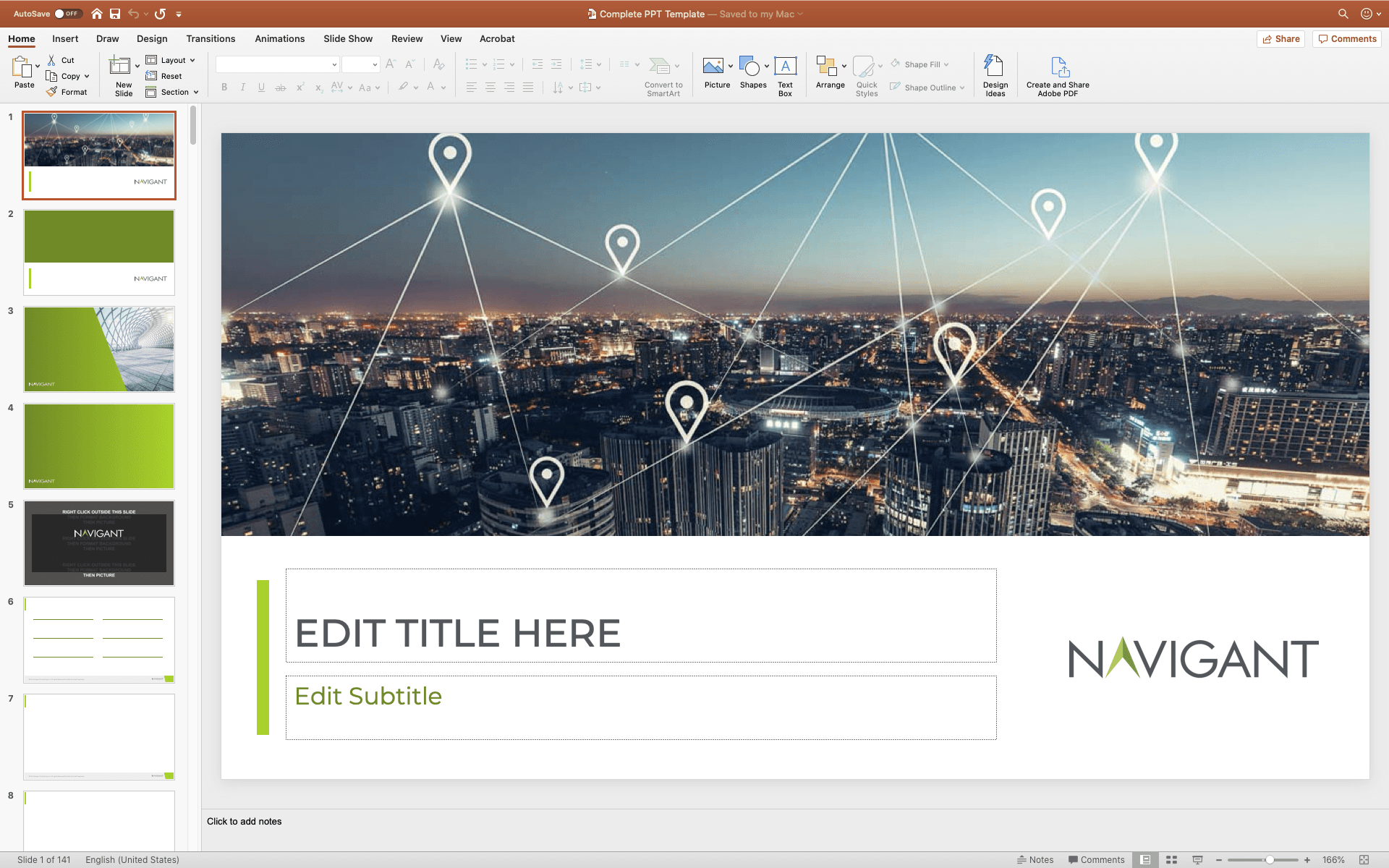This screenshot has height=868, width=1389.
Task: Click the Picture insert icon
Action: point(713,67)
